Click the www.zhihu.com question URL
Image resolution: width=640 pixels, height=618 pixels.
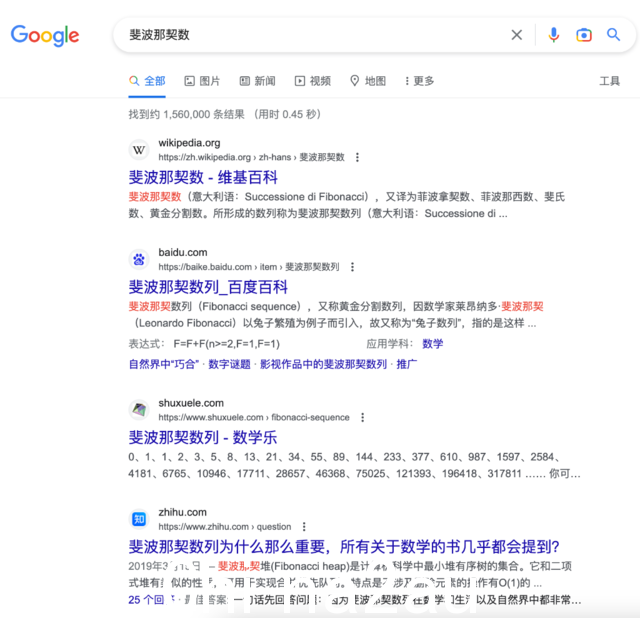(225, 527)
